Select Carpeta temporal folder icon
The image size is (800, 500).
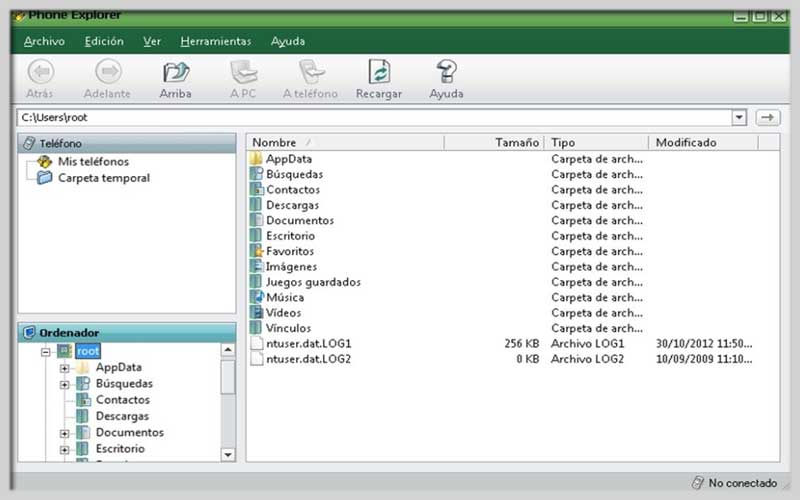[44, 178]
